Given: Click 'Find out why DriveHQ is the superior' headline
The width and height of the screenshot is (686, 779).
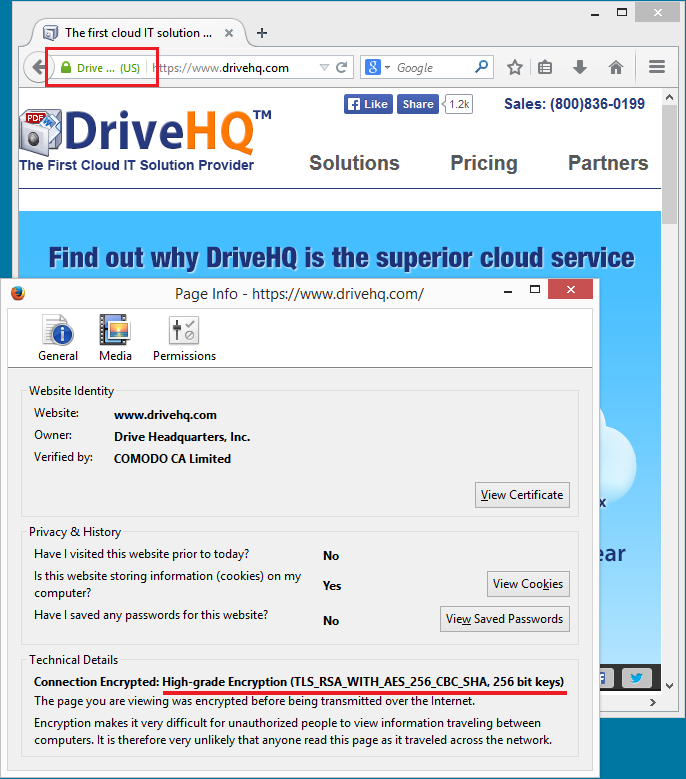Looking at the screenshot, I should click(x=341, y=258).
